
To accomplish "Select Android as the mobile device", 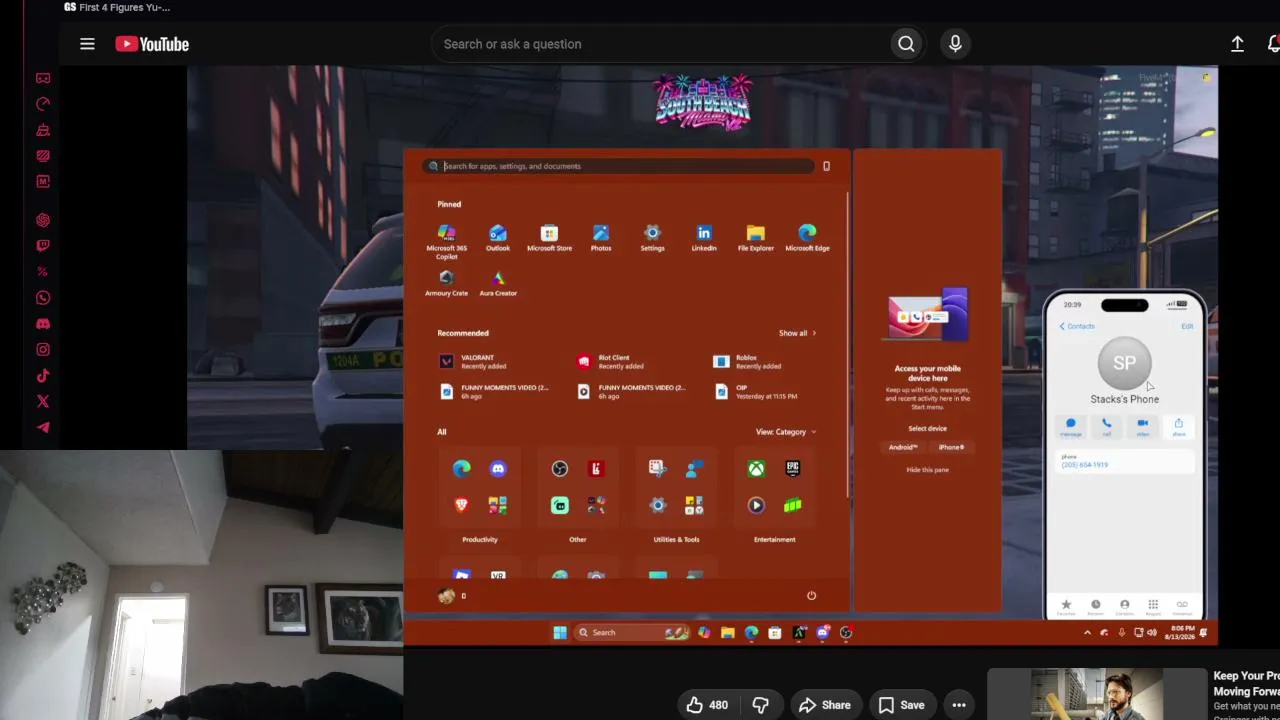I will [903, 447].
